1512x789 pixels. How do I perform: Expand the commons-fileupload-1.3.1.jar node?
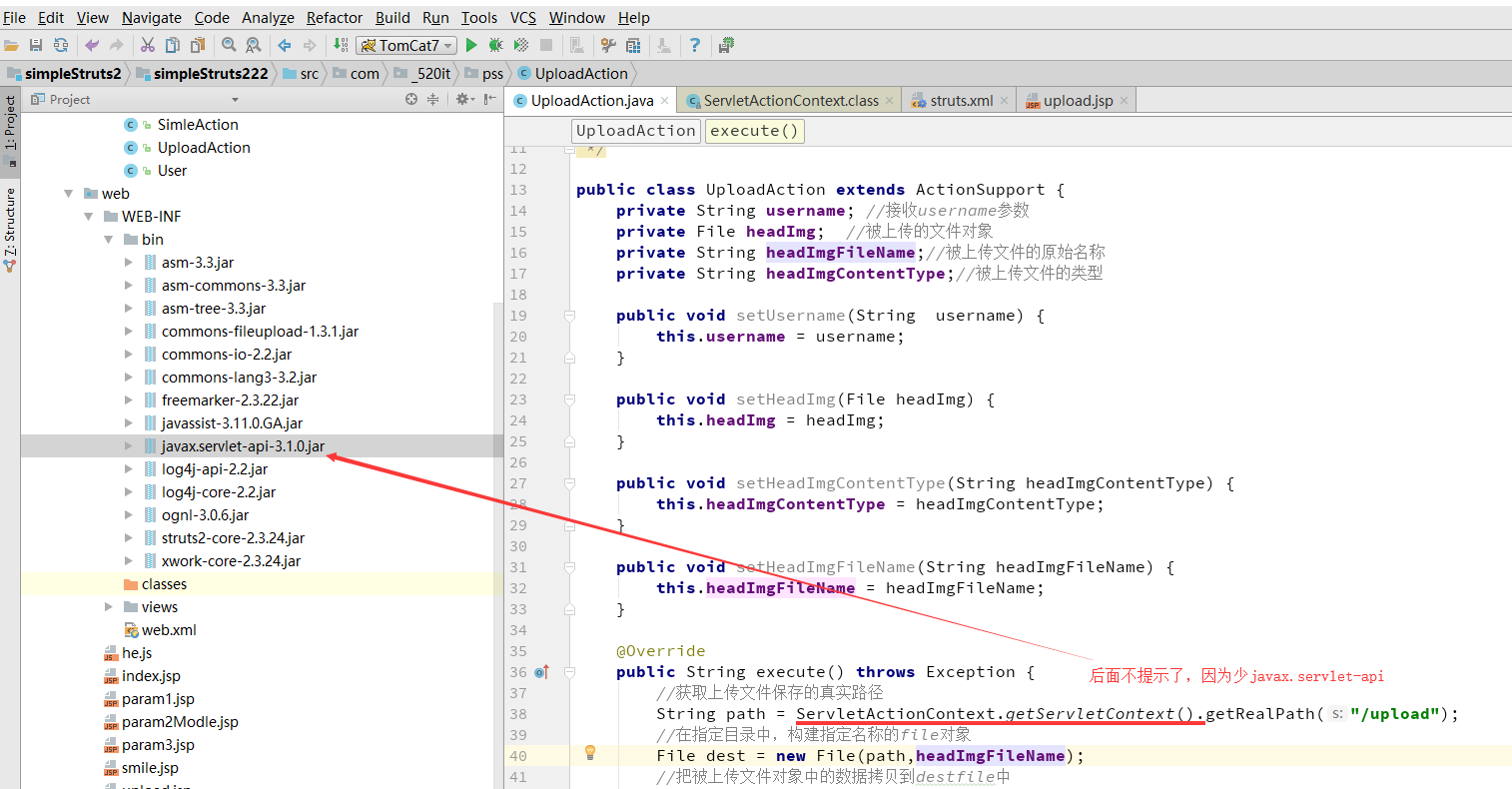click(129, 332)
